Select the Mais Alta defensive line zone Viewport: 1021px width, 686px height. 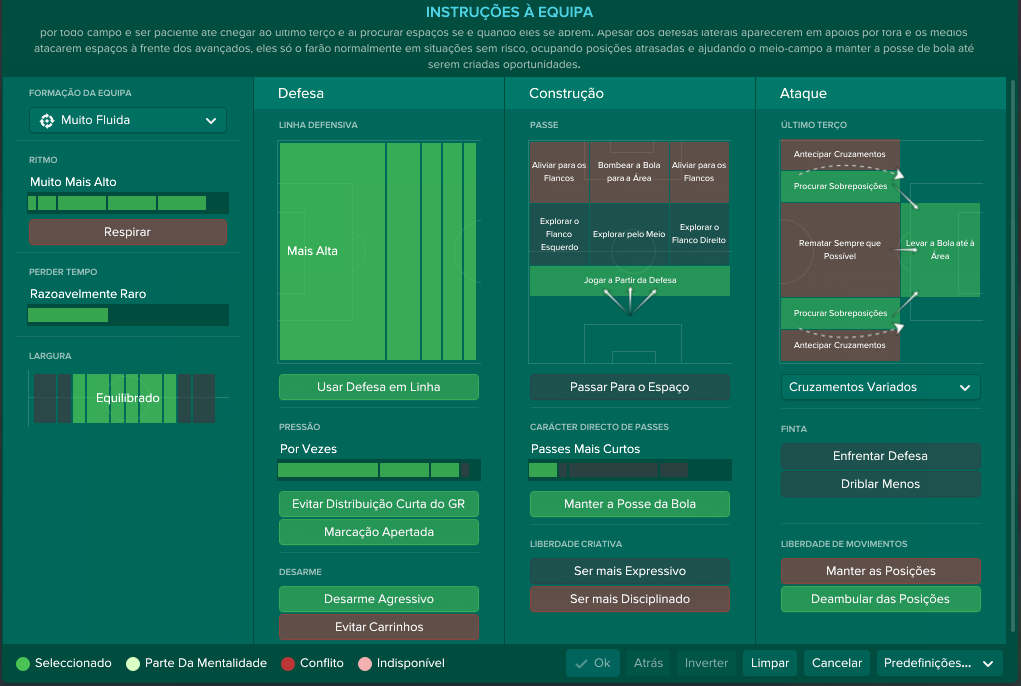(x=332, y=251)
